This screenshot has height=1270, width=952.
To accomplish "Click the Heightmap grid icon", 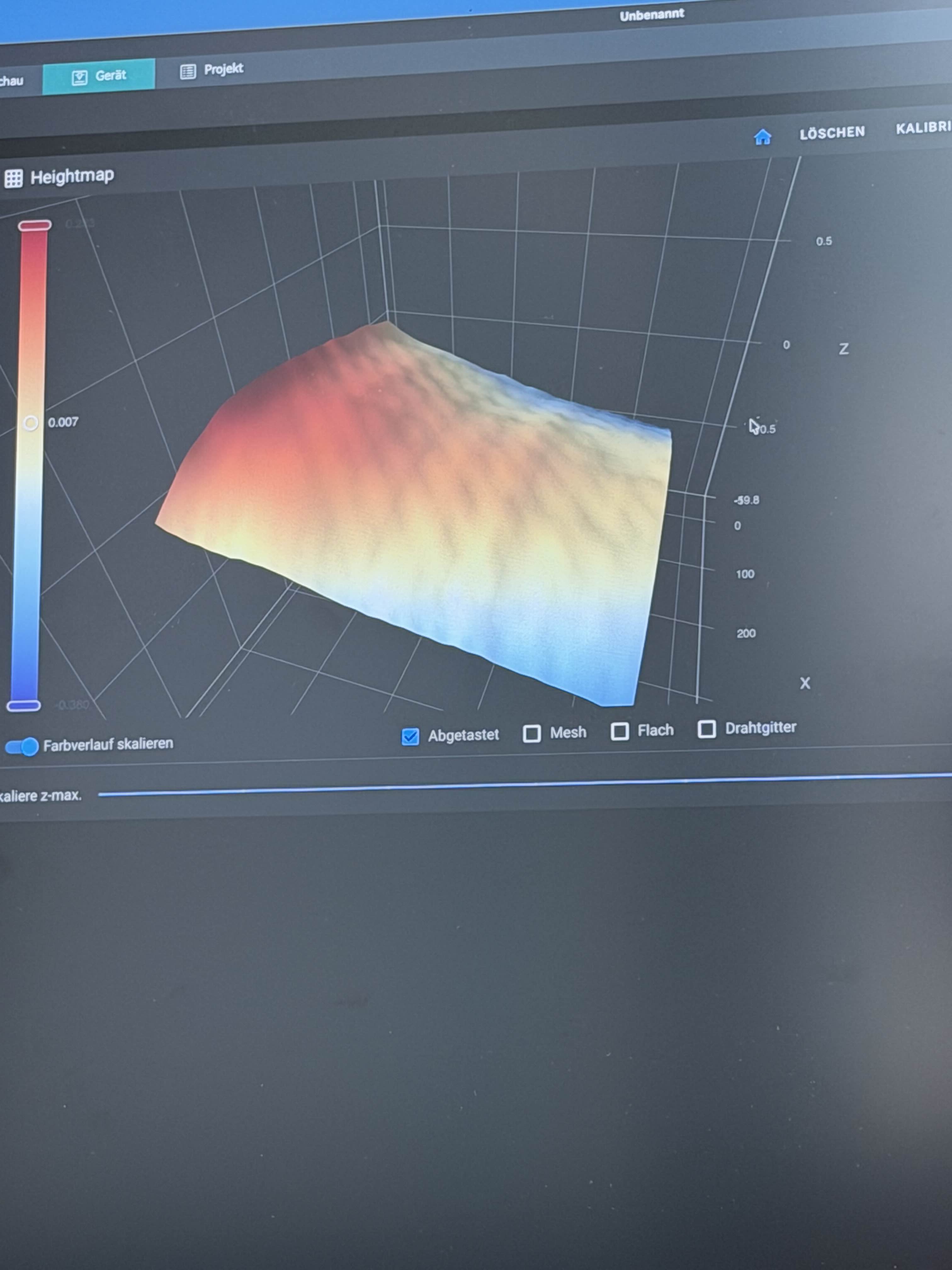I will tap(14, 179).
